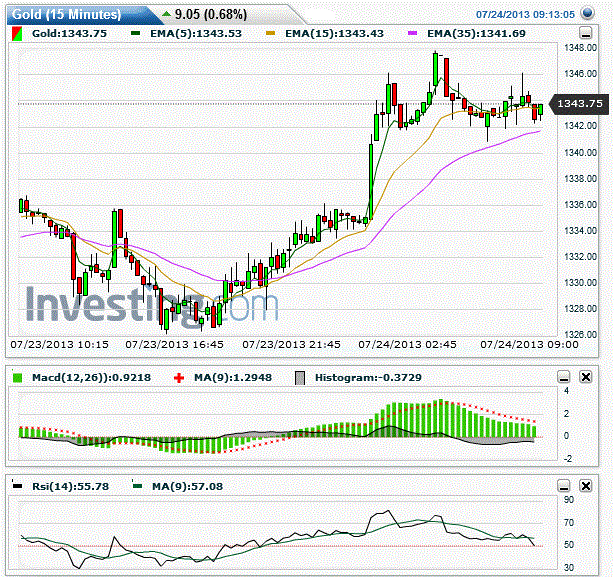The width and height of the screenshot is (614, 577).
Task: Click the green EMA(5) color swatch
Action: pos(136,34)
